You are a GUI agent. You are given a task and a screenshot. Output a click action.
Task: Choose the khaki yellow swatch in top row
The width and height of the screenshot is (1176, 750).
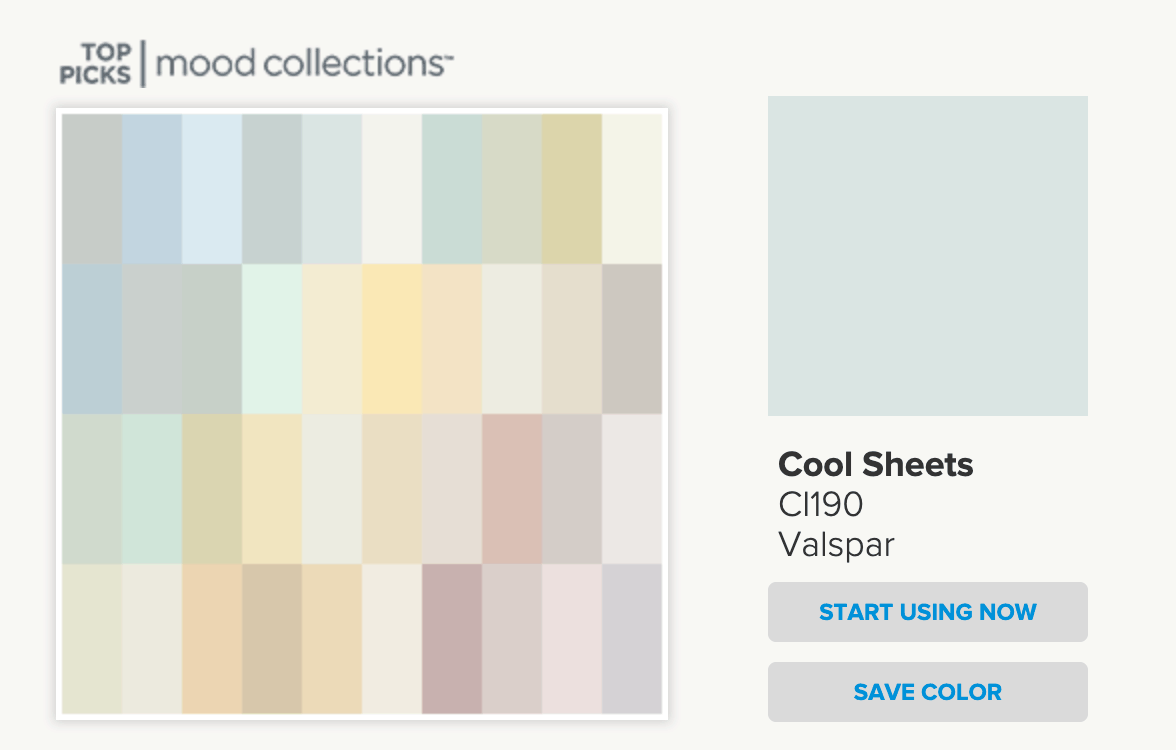coord(572,189)
